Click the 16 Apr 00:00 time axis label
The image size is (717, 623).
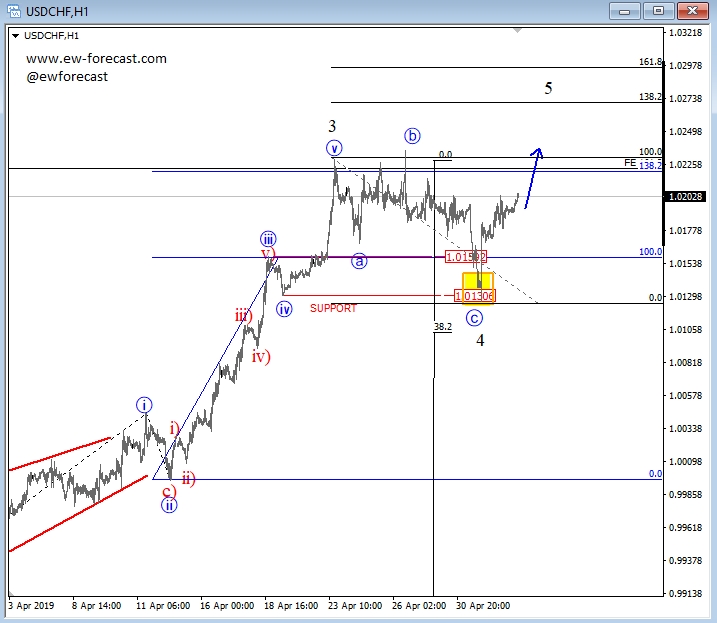pyautogui.click(x=227, y=606)
